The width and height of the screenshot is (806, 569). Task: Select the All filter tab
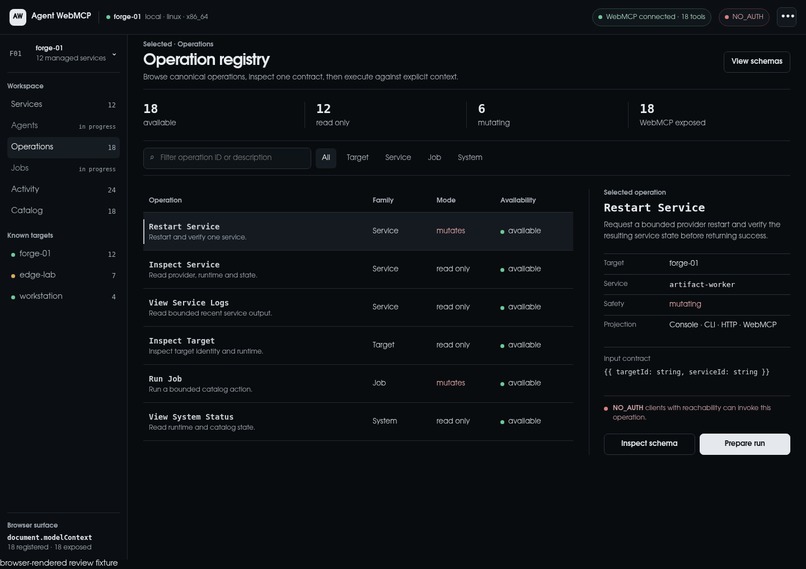click(x=326, y=158)
